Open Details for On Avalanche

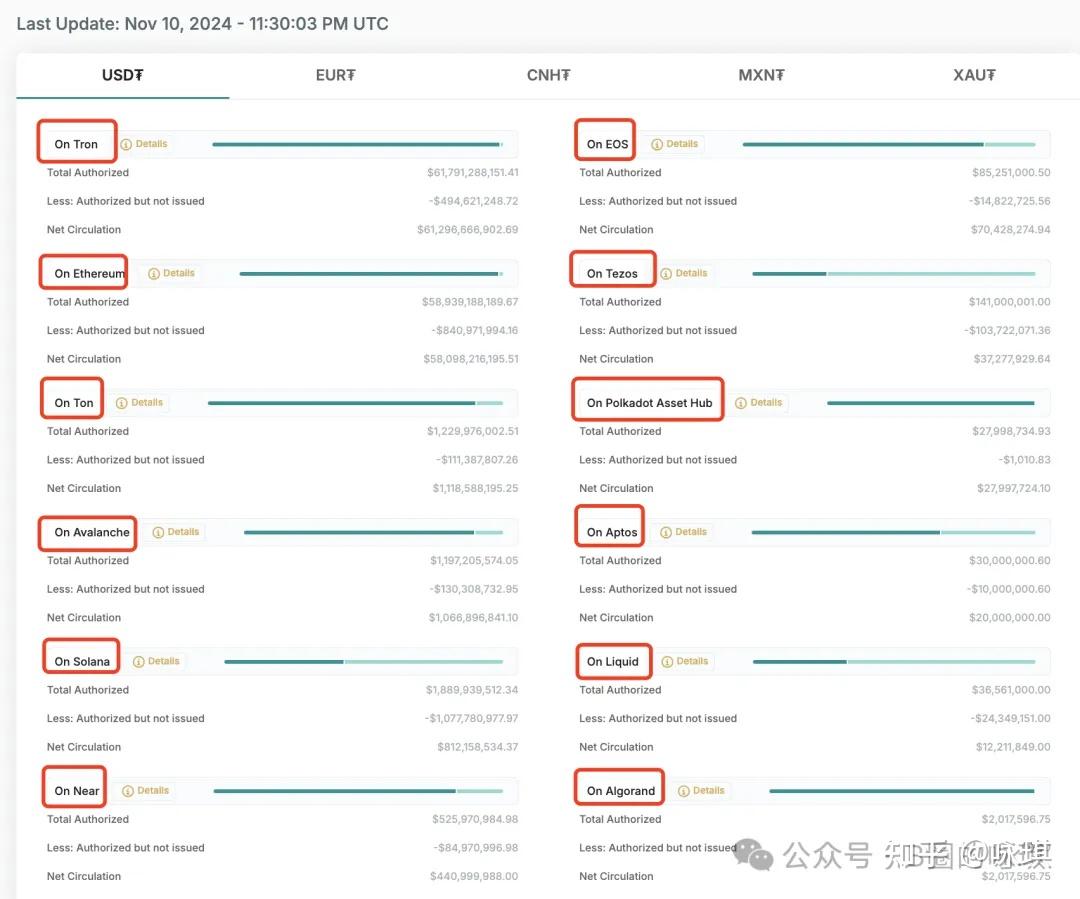point(176,532)
